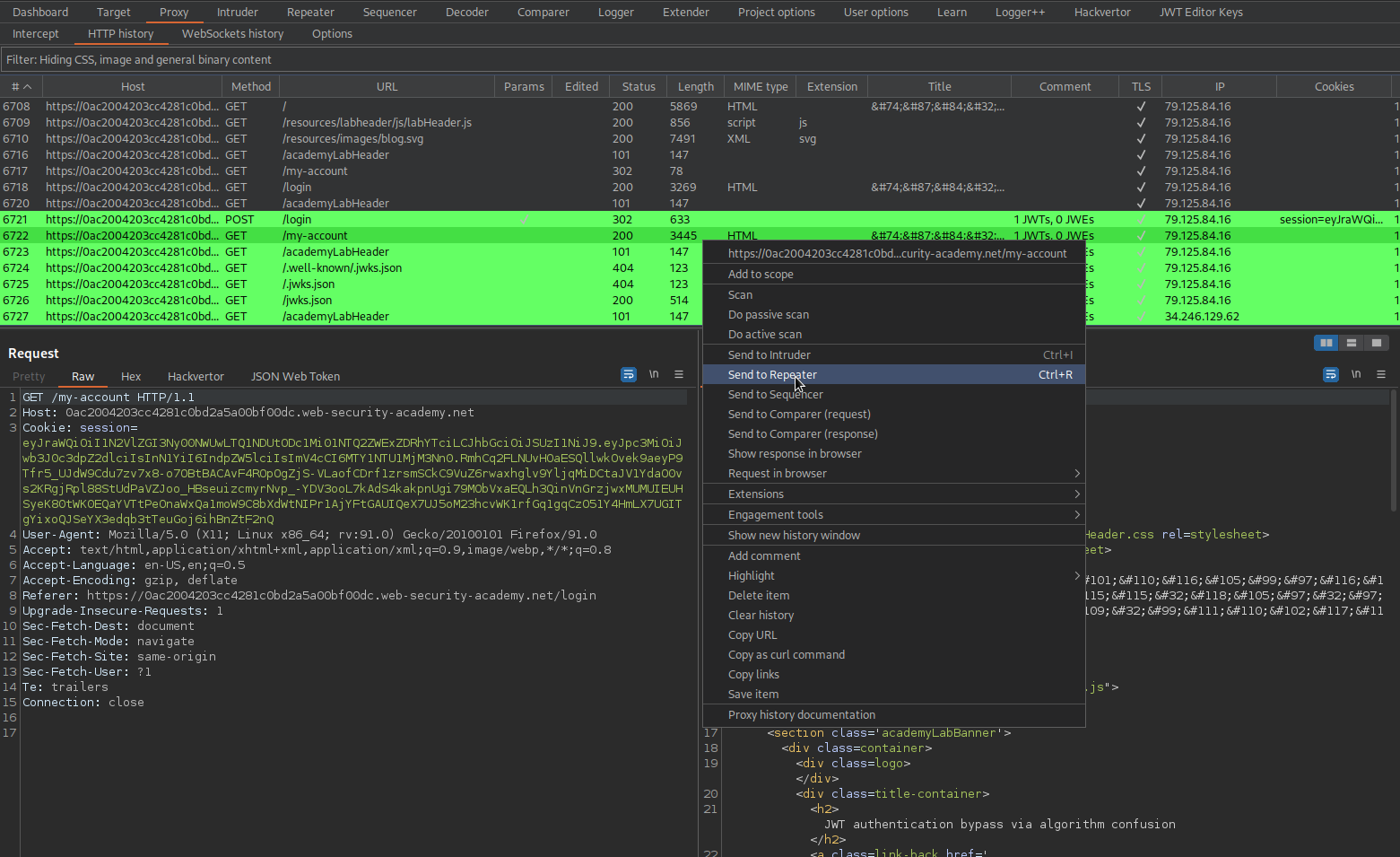Open the Dashboard tab
The image size is (1400, 857).
click(x=40, y=13)
